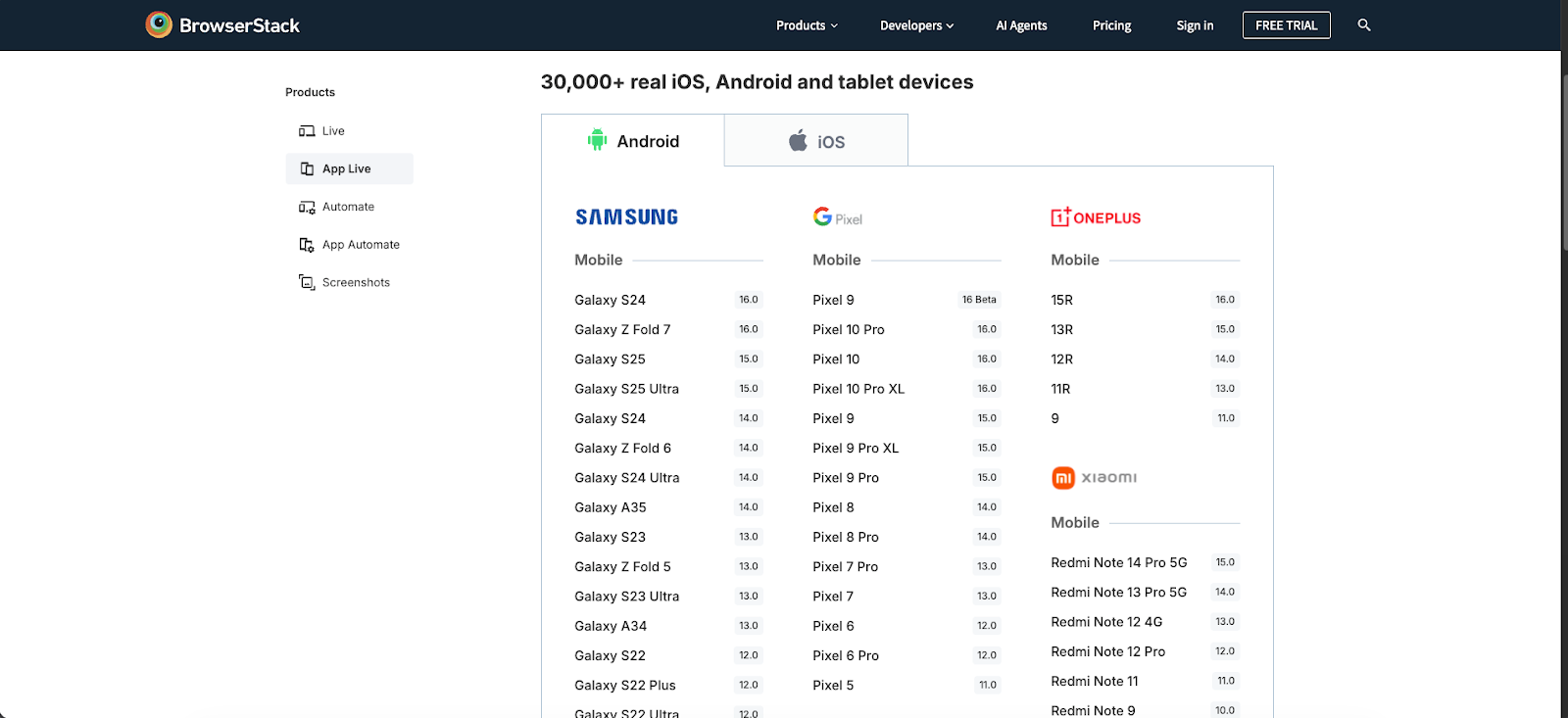Open AI Agents in navigation
Viewport: 1568px width, 718px height.
(1021, 25)
